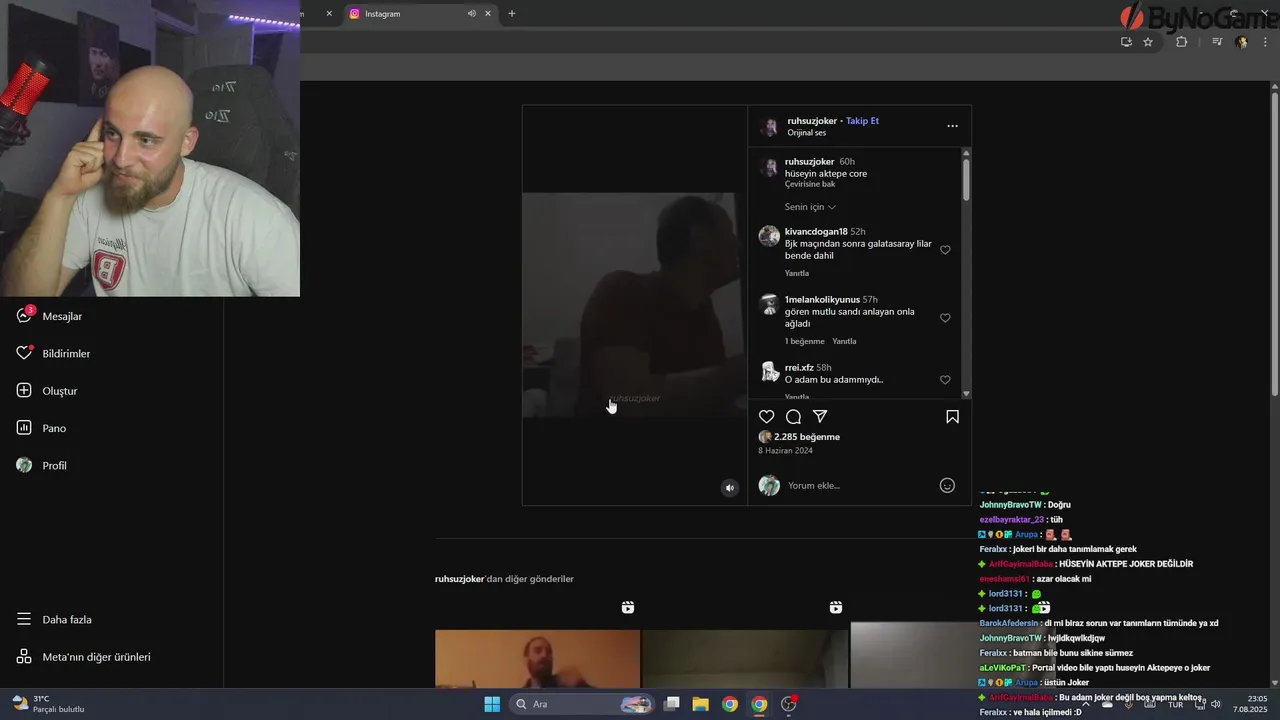Like 1melankolikyunus's comment
Screen dimensions: 1280x720
point(945,318)
